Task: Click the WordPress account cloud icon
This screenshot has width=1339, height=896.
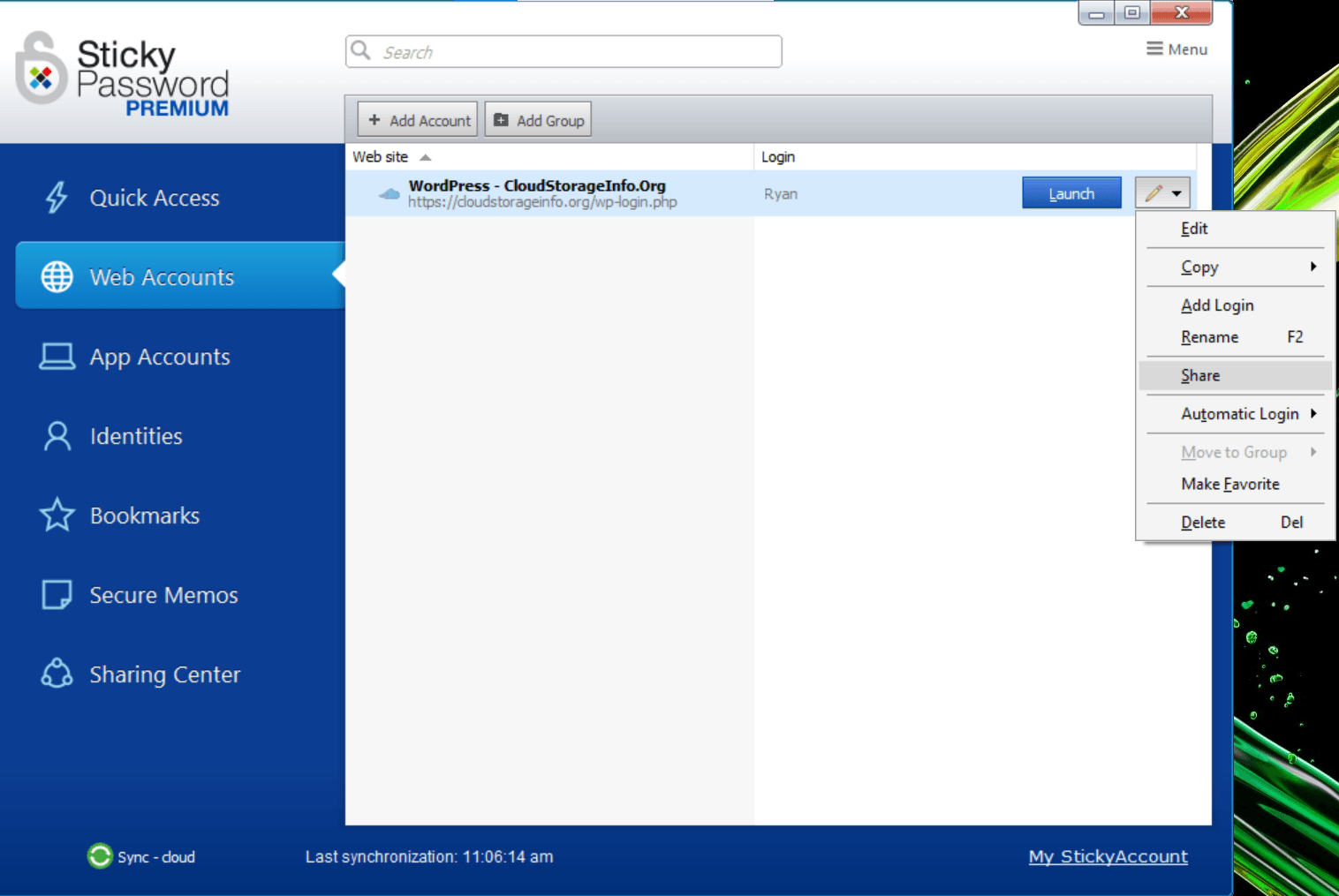Action: tap(390, 193)
